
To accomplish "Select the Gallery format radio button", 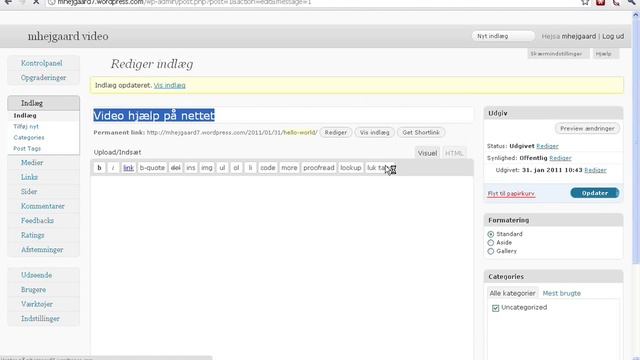I will coord(491,251).
